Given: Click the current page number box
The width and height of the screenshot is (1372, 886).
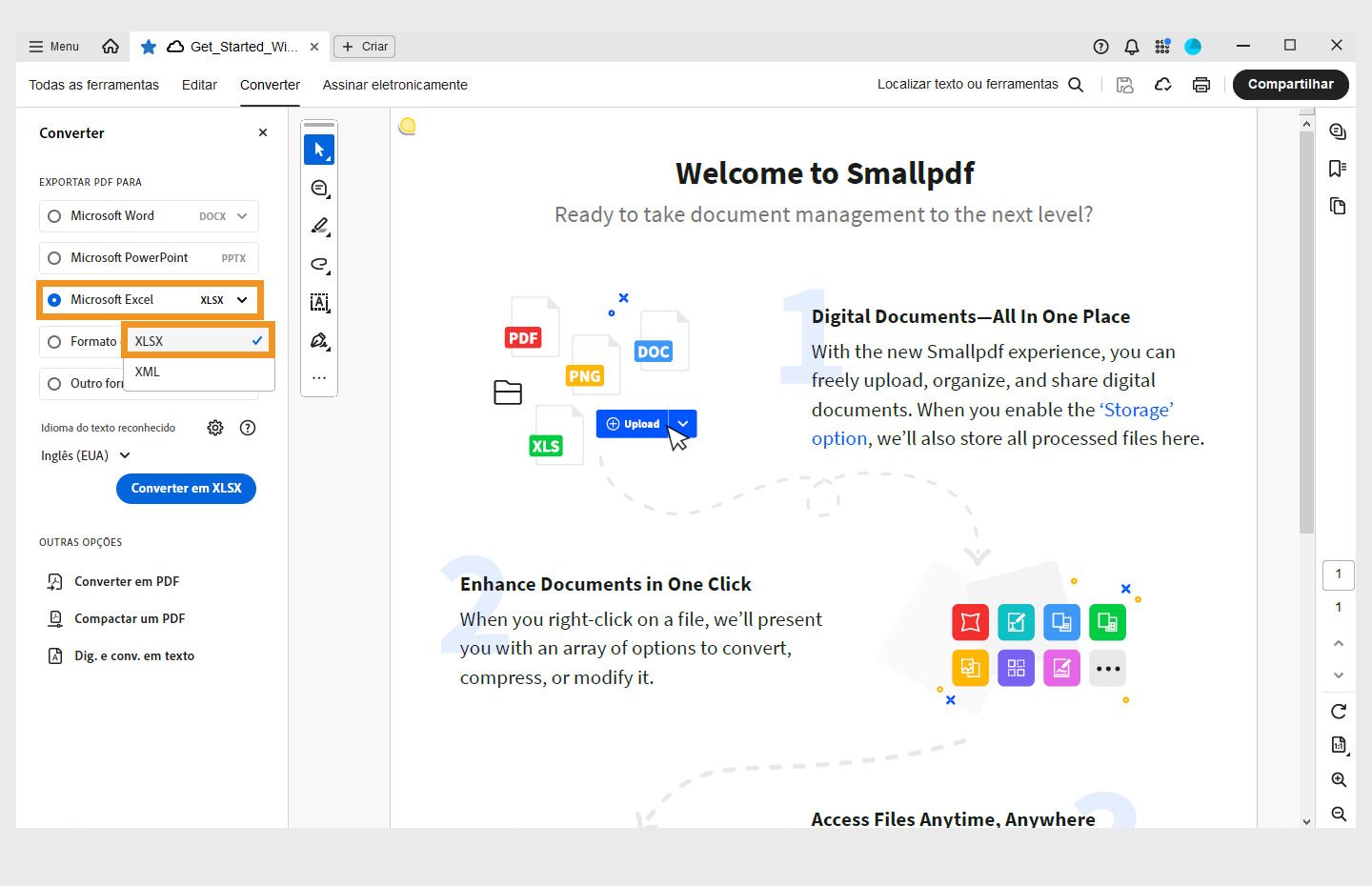Looking at the screenshot, I should (x=1339, y=574).
